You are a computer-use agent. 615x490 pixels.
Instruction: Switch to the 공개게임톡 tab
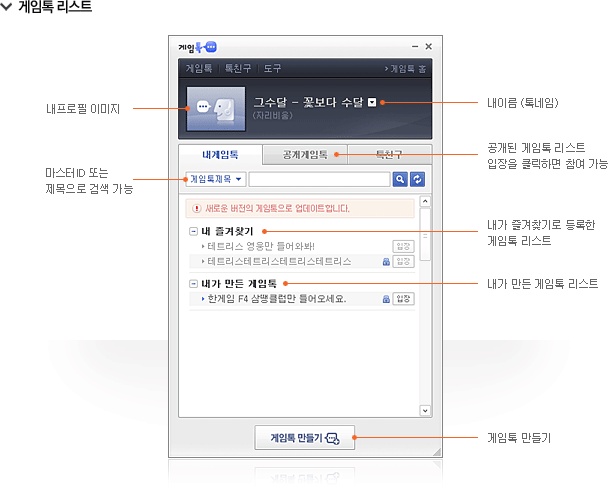point(305,155)
